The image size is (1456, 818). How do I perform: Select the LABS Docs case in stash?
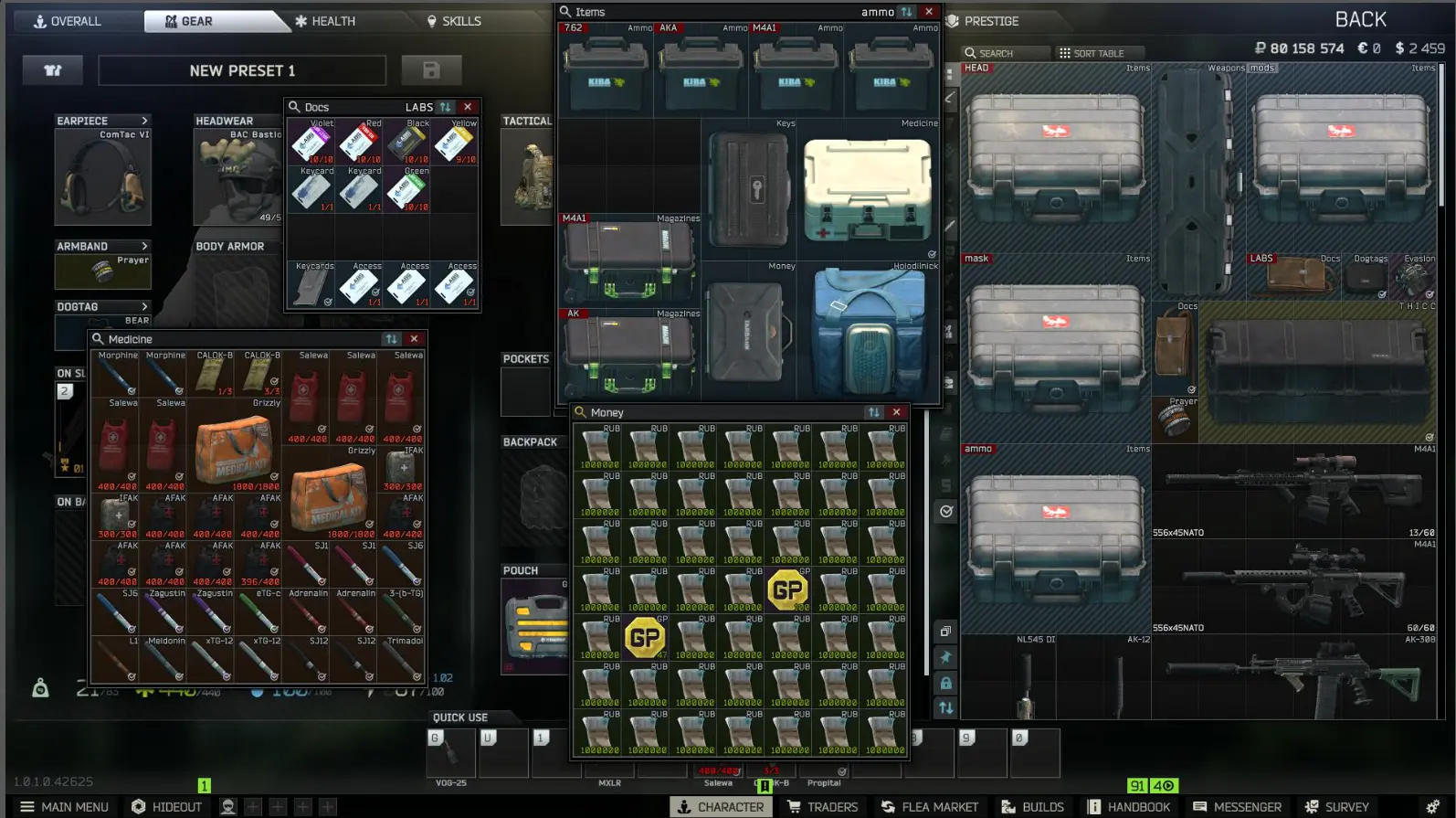(1294, 276)
